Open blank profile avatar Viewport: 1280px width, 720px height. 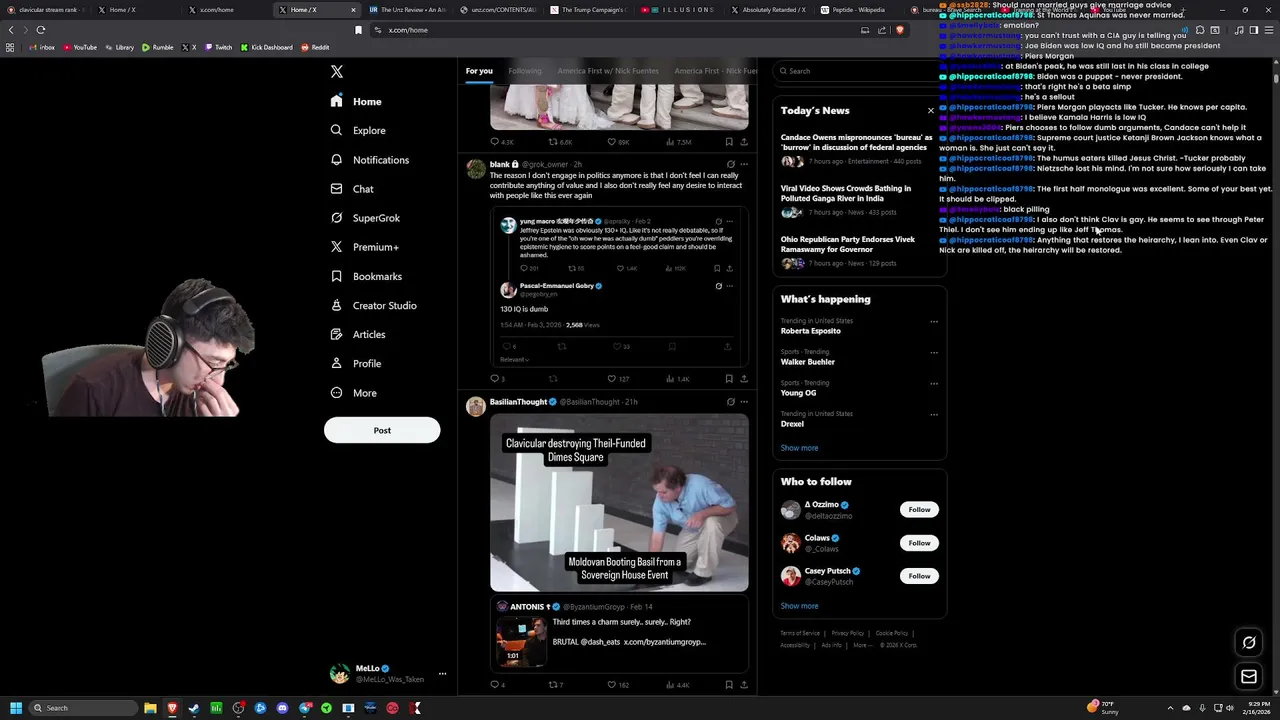pos(476,169)
